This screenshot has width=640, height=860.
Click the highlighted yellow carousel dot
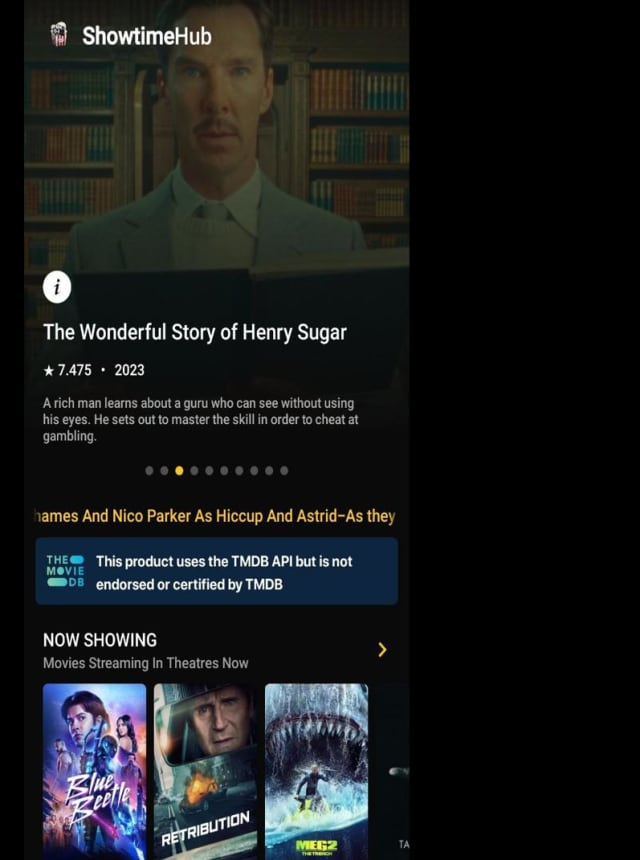pyautogui.click(x=179, y=471)
